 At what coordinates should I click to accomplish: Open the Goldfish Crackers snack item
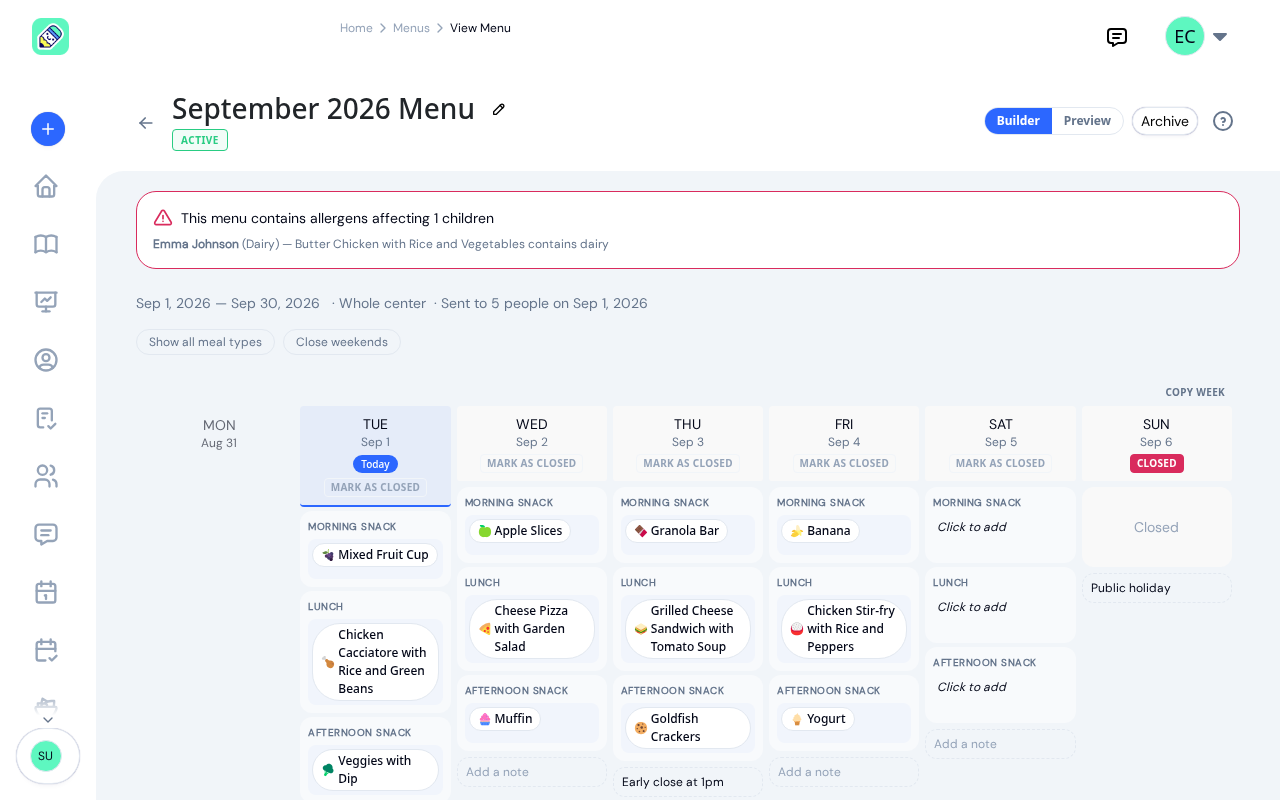(688, 728)
